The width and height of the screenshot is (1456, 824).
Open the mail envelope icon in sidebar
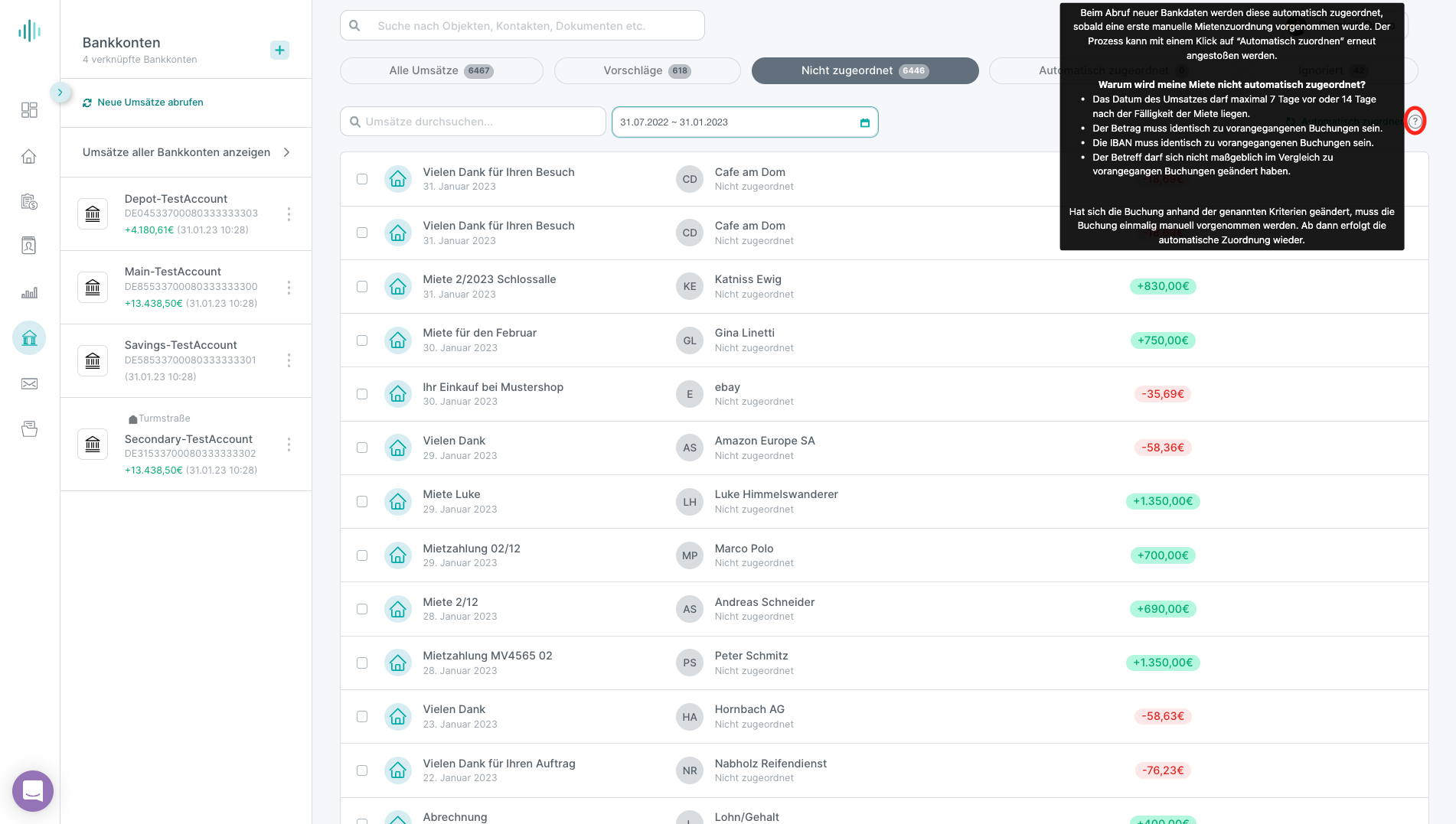29,384
